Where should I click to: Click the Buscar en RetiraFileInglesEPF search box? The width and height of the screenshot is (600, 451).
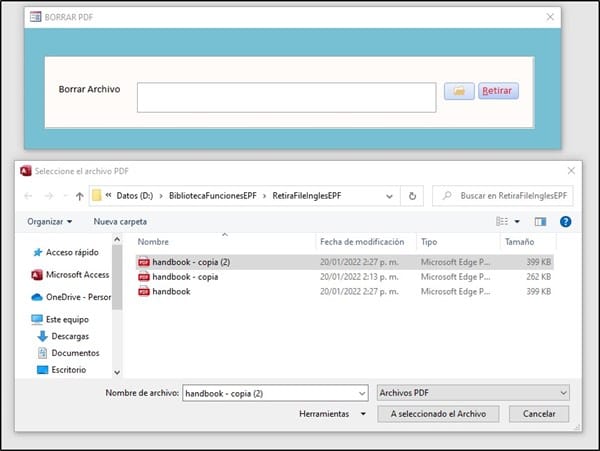pyautogui.click(x=508, y=196)
